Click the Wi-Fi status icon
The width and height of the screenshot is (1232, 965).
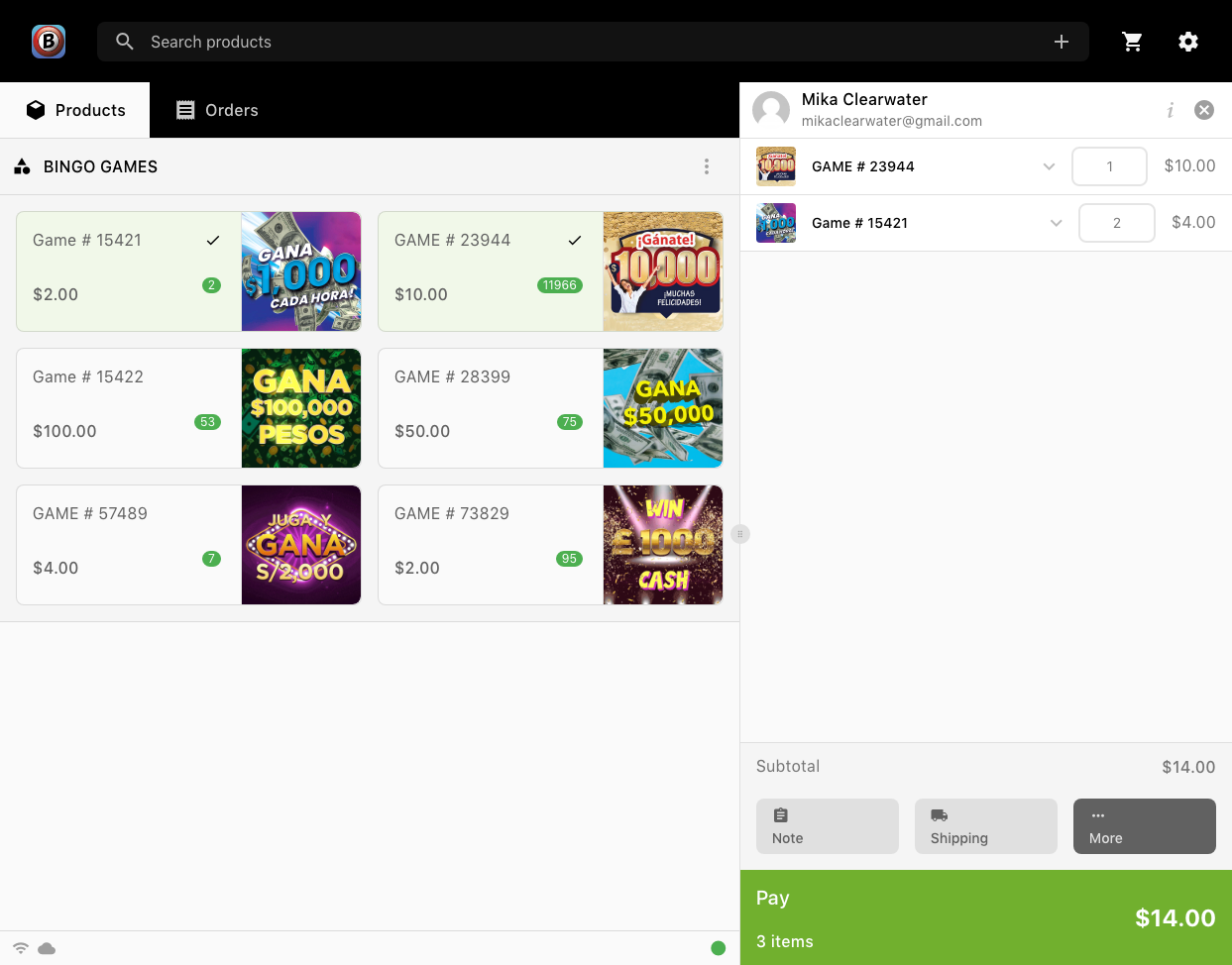[20, 948]
